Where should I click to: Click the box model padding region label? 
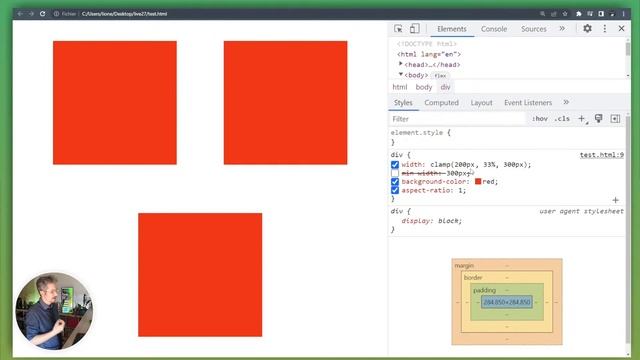484,290
